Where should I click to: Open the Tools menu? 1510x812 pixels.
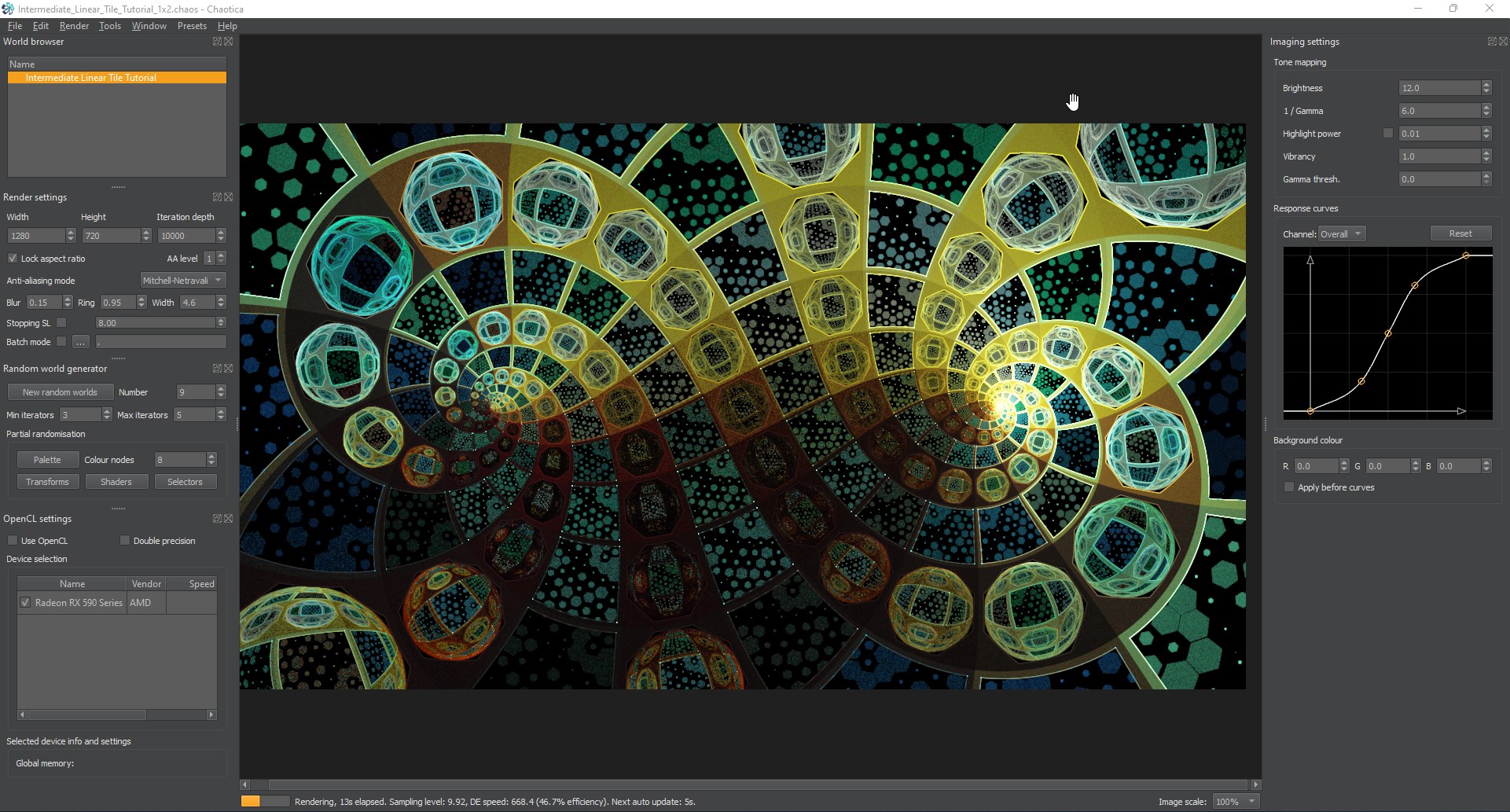[x=110, y=26]
